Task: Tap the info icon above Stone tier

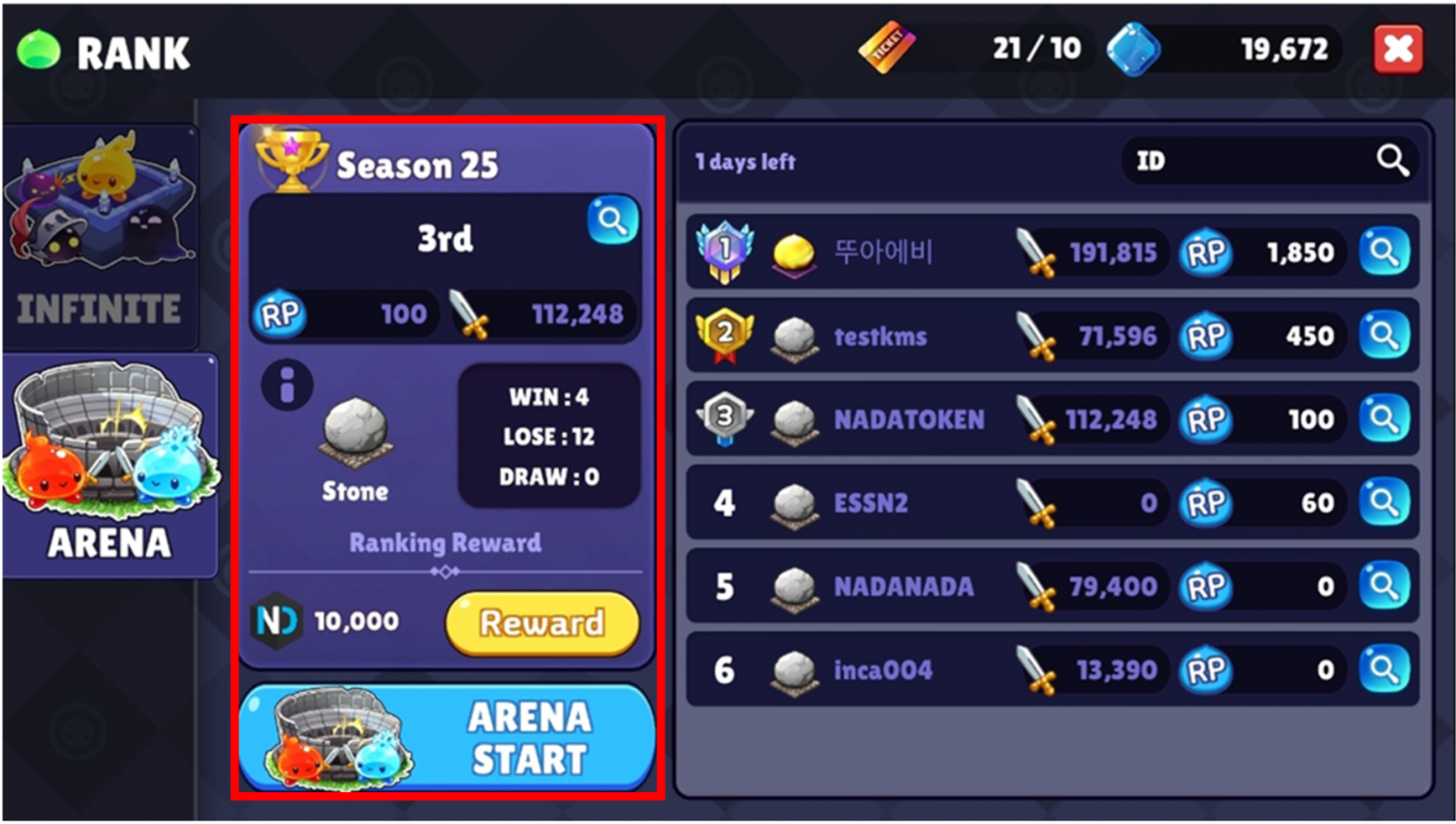Action: (x=288, y=385)
